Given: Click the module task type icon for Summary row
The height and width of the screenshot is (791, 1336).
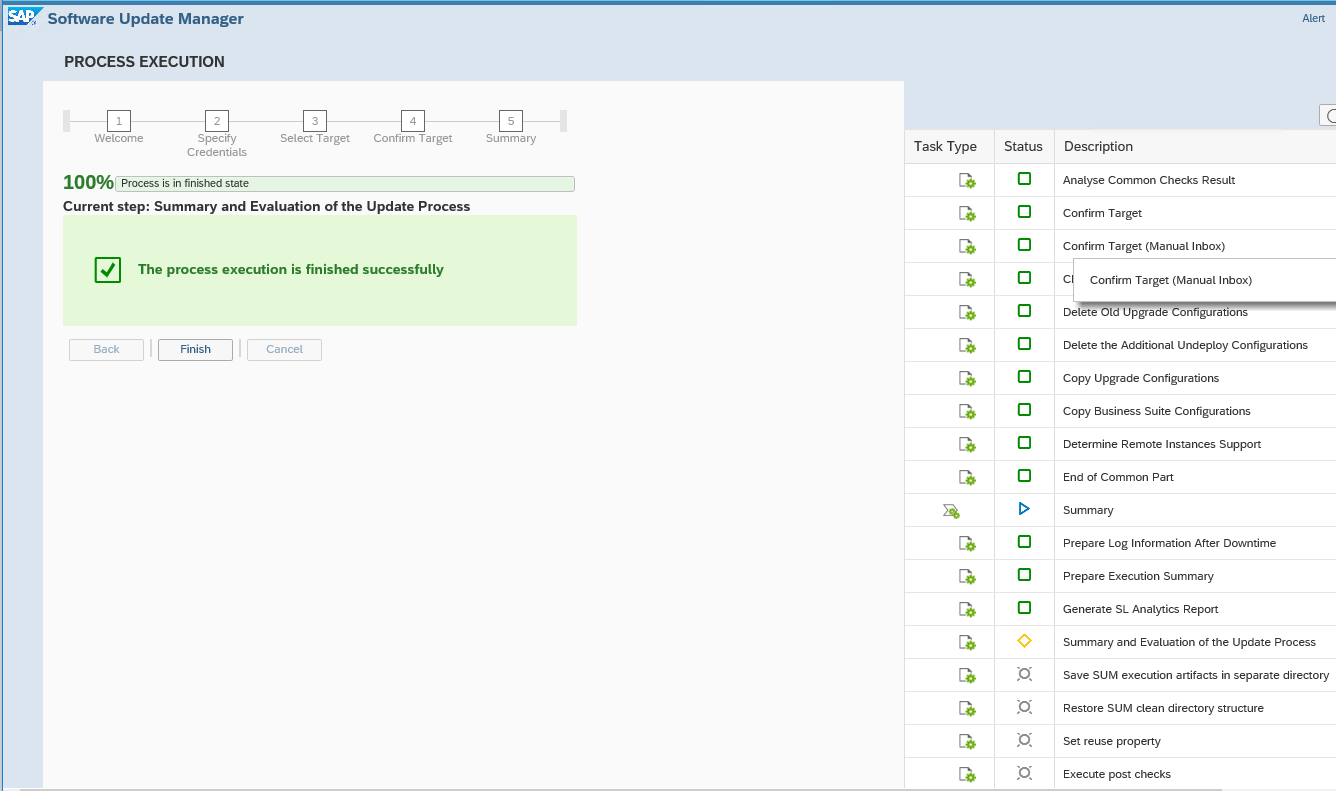Looking at the screenshot, I should point(951,511).
